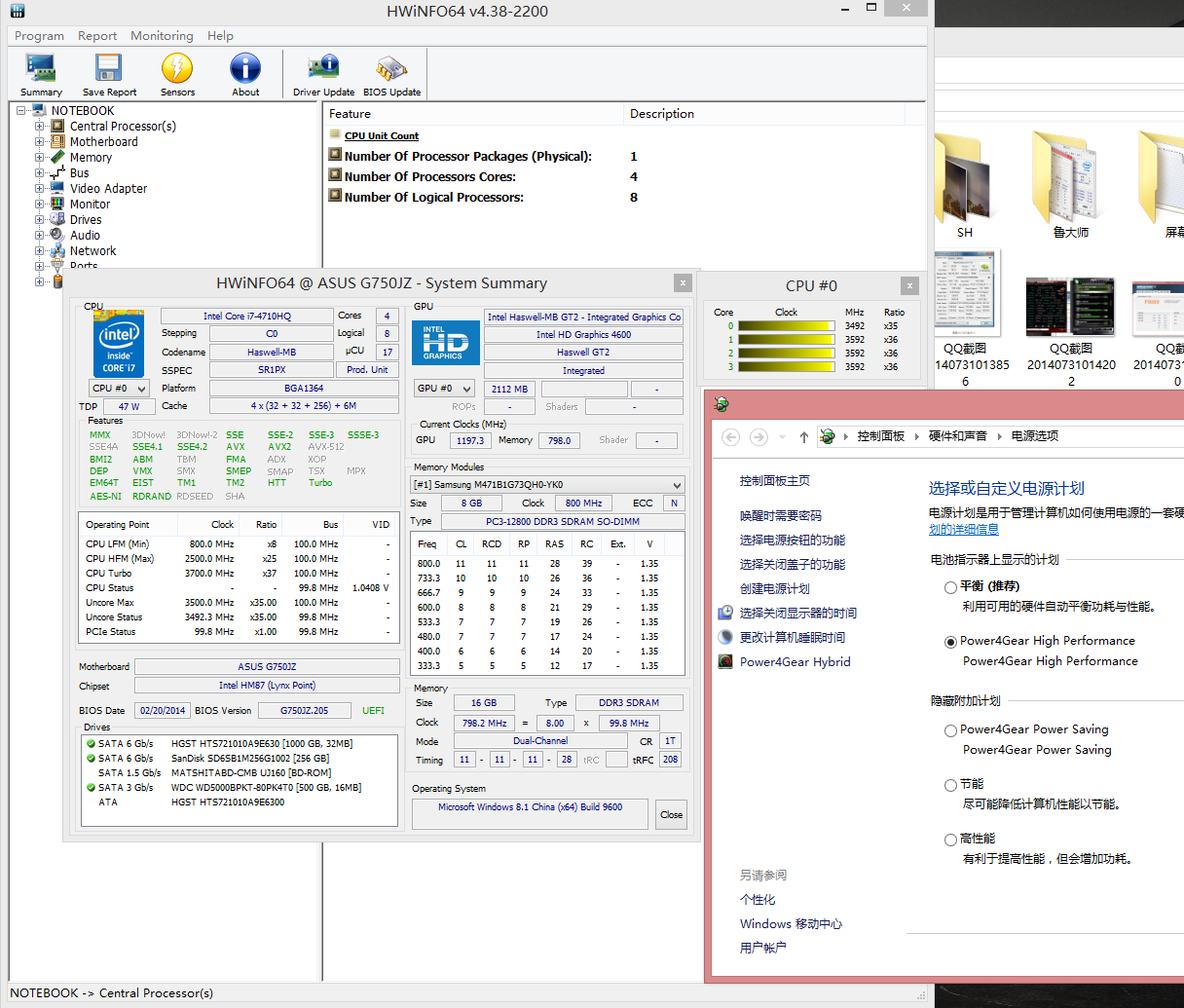Screen dimensions: 1184x1008
Task: Select Power4Gear Power Saving radio button
Action: tap(950, 730)
